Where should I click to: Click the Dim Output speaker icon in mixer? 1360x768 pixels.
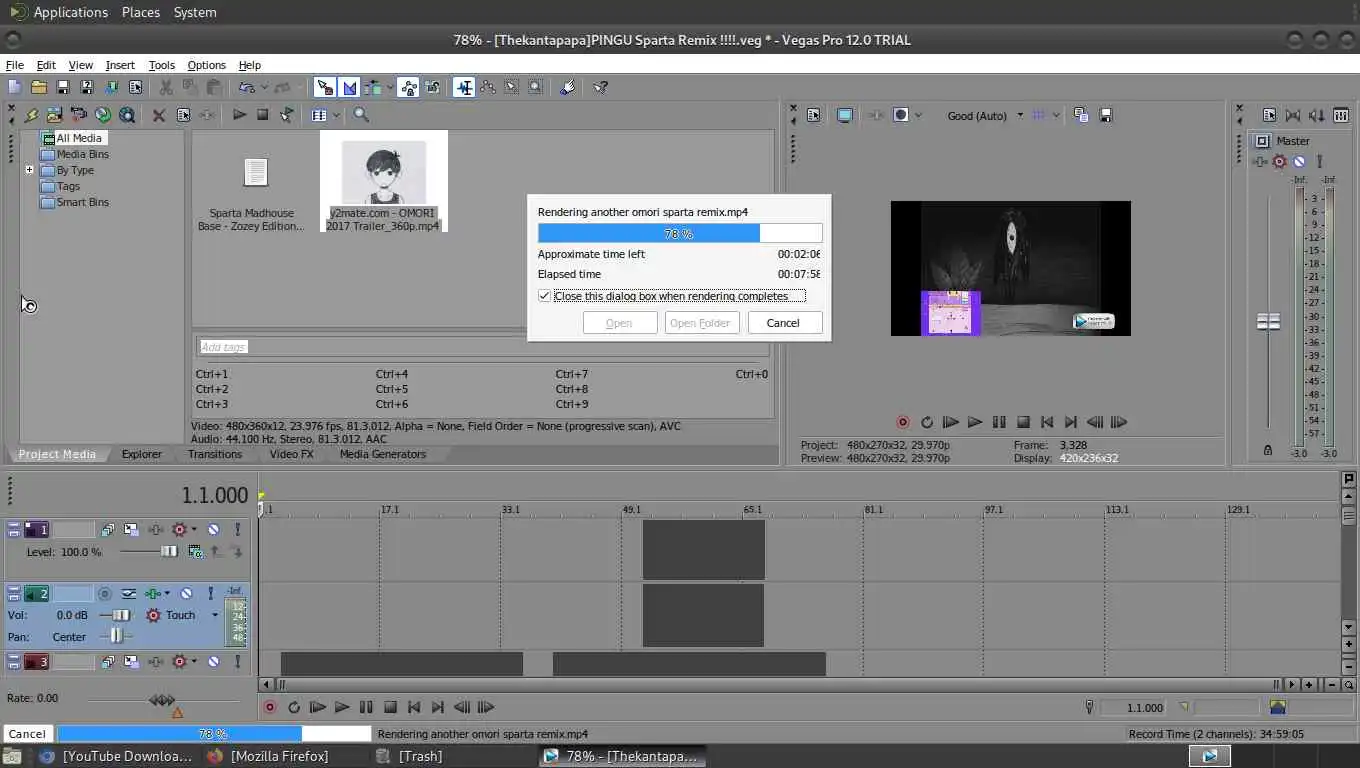click(x=1317, y=115)
